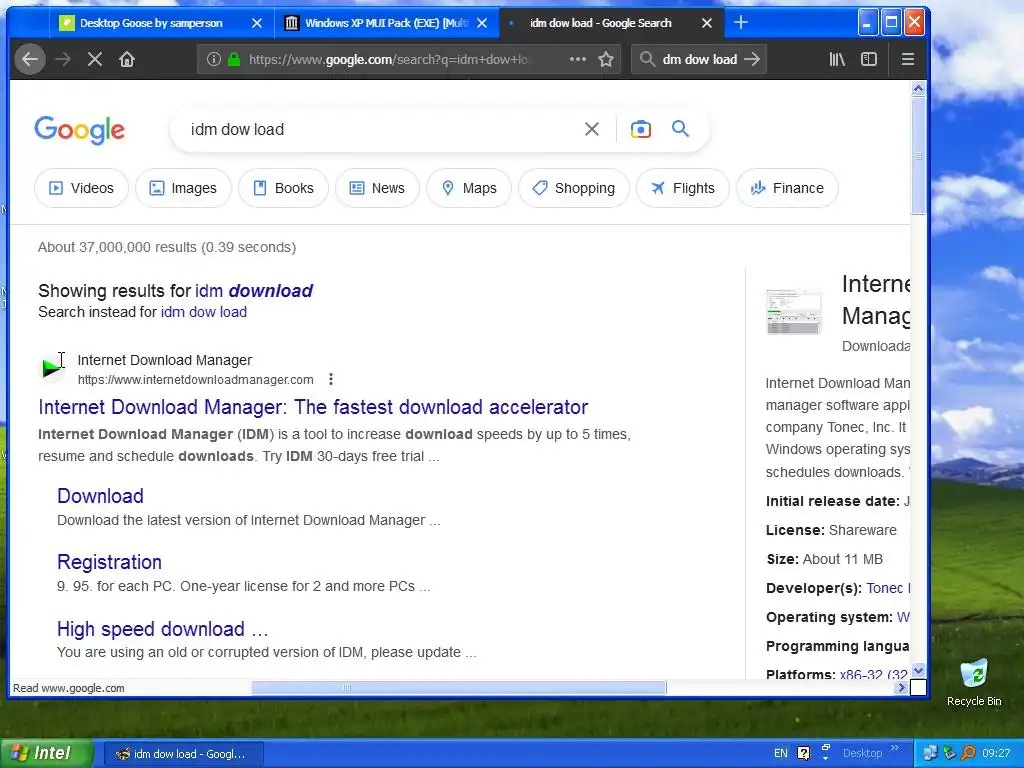
Task: Click the magnifier icon in the browser search box
Action: [647, 59]
